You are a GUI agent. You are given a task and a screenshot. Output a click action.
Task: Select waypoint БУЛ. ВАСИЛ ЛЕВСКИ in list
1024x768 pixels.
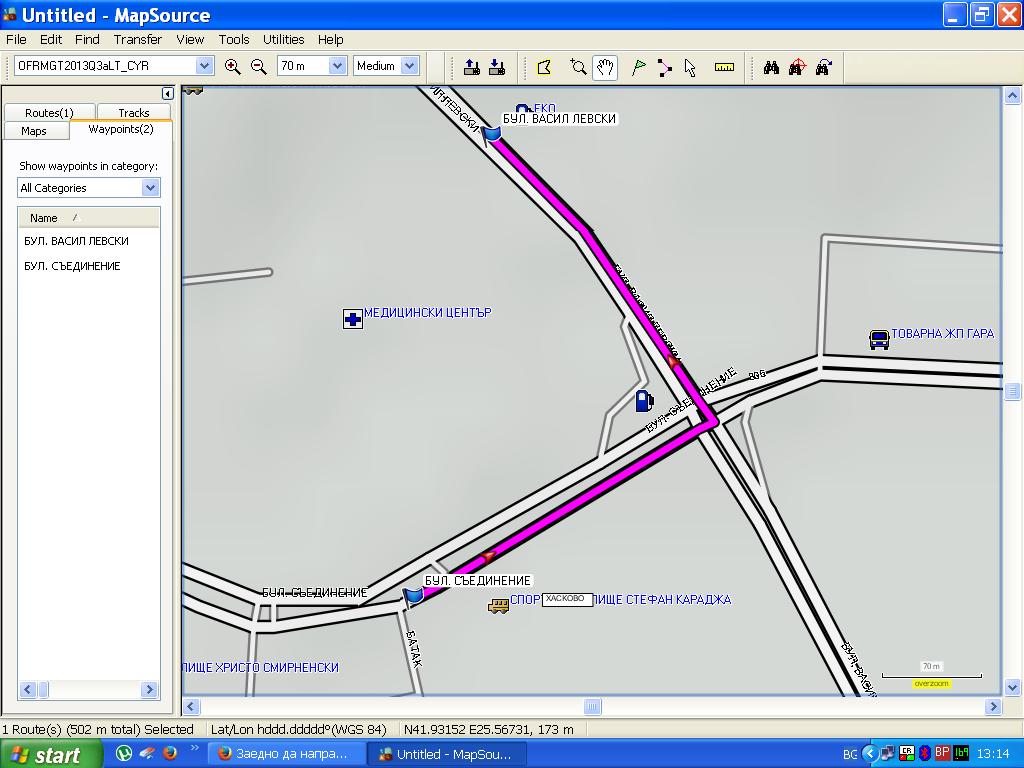pyautogui.click(x=76, y=241)
